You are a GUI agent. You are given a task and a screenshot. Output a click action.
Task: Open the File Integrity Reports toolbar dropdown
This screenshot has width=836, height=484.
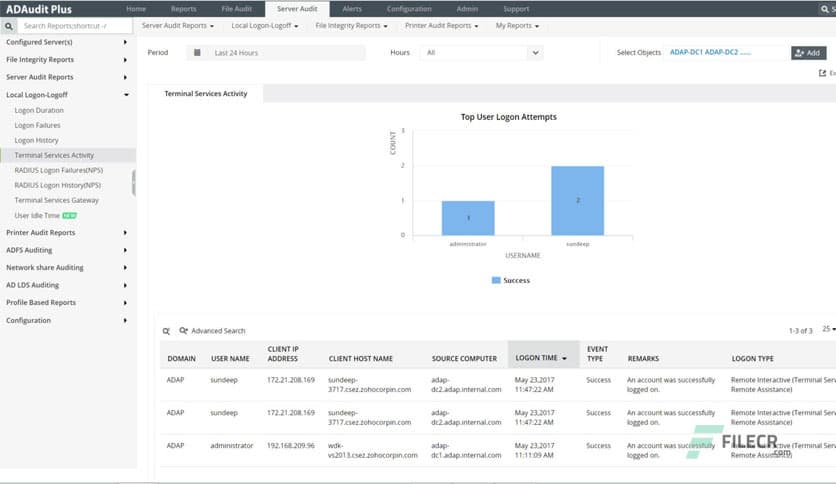click(x=351, y=26)
